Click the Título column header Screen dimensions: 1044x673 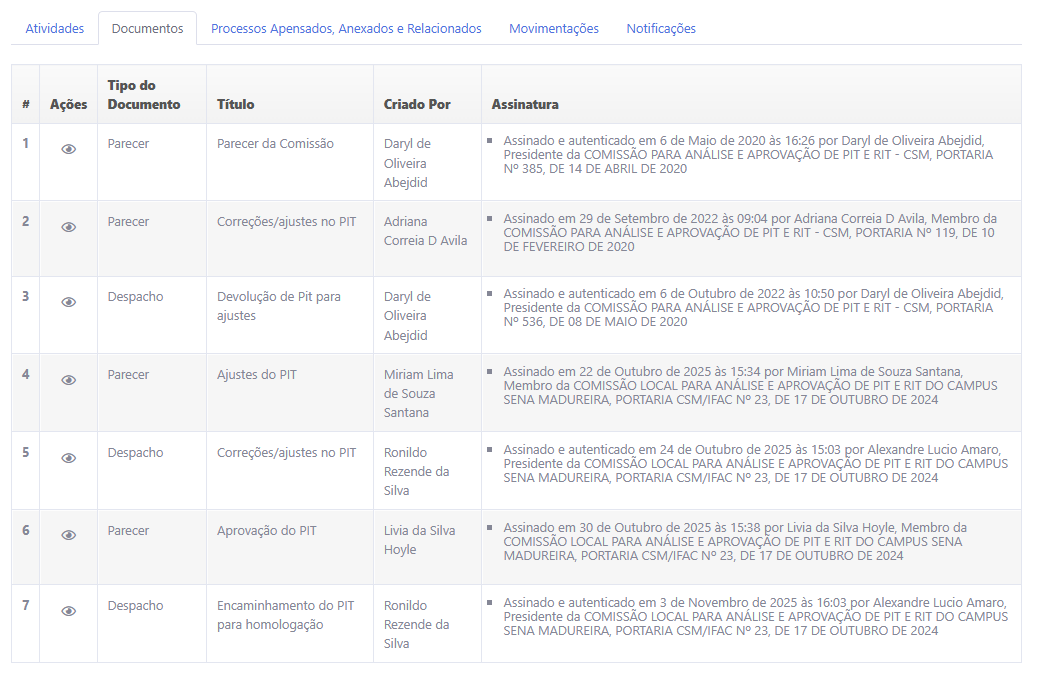click(235, 104)
